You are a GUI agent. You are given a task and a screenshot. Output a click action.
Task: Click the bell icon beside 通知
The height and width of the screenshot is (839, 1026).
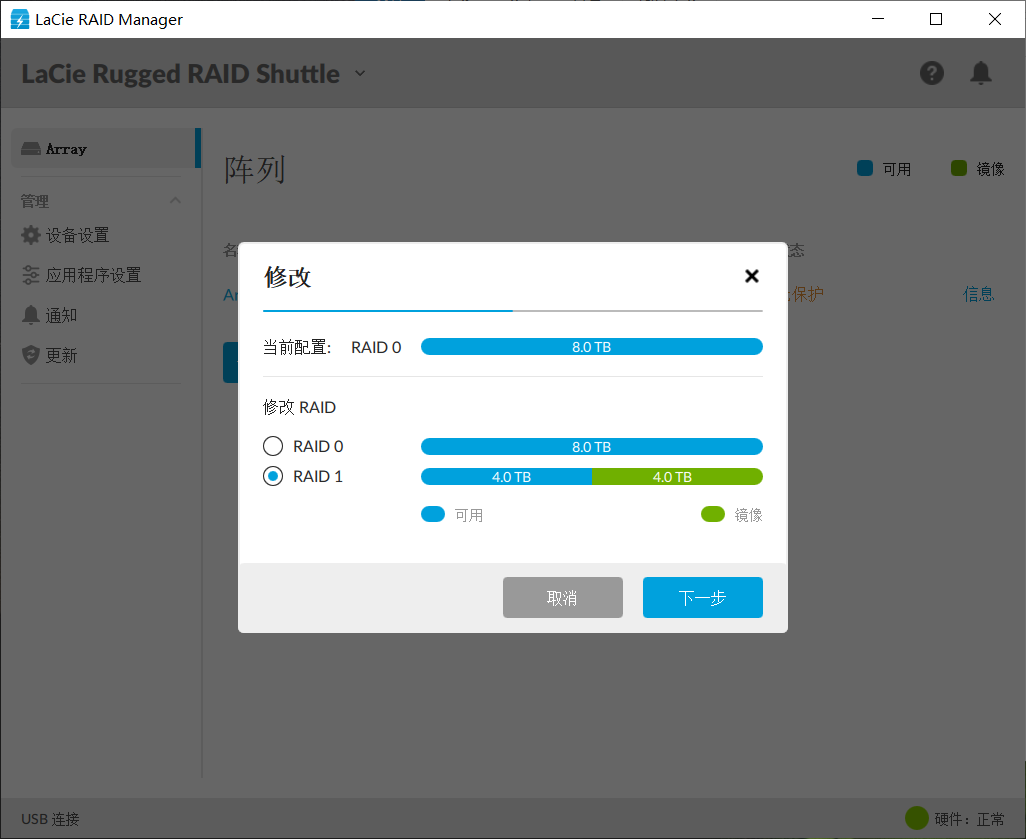point(31,315)
